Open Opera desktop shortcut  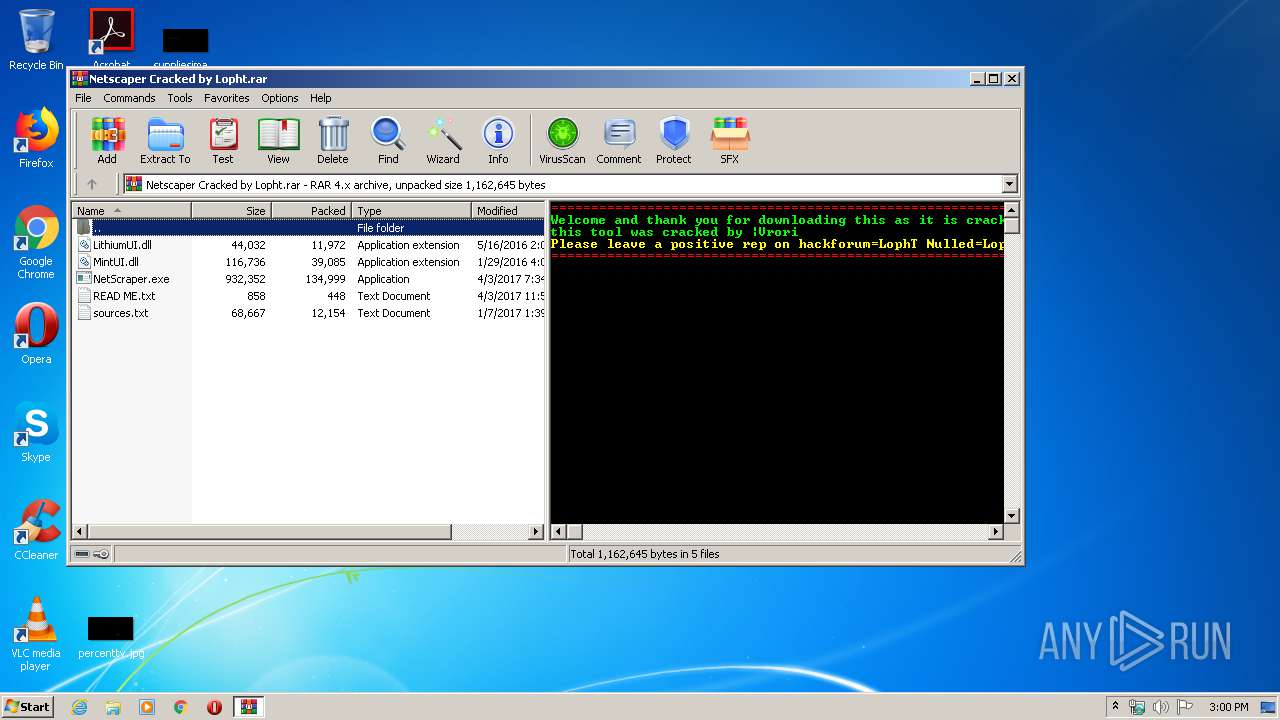pos(36,334)
